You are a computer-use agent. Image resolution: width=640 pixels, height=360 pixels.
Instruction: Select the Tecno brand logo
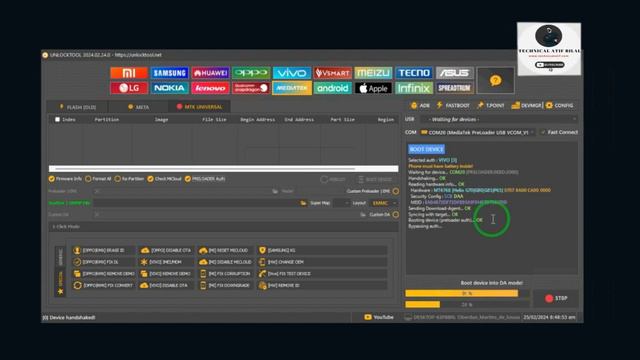pyautogui.click(x=414, y=73)
